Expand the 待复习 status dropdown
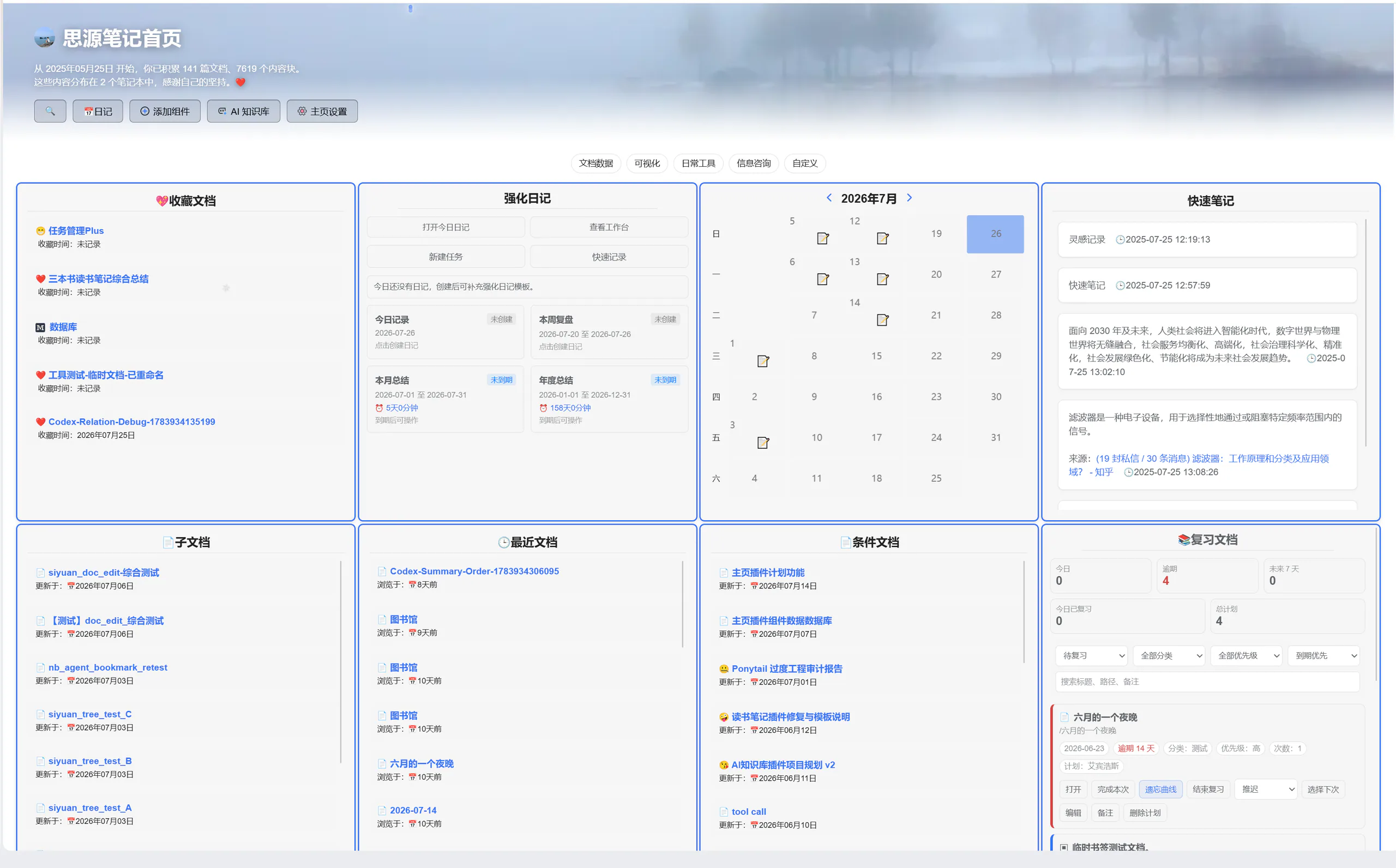This screenshot has height=868, width=1396. pyautogui.click(x=1092, y=656)
